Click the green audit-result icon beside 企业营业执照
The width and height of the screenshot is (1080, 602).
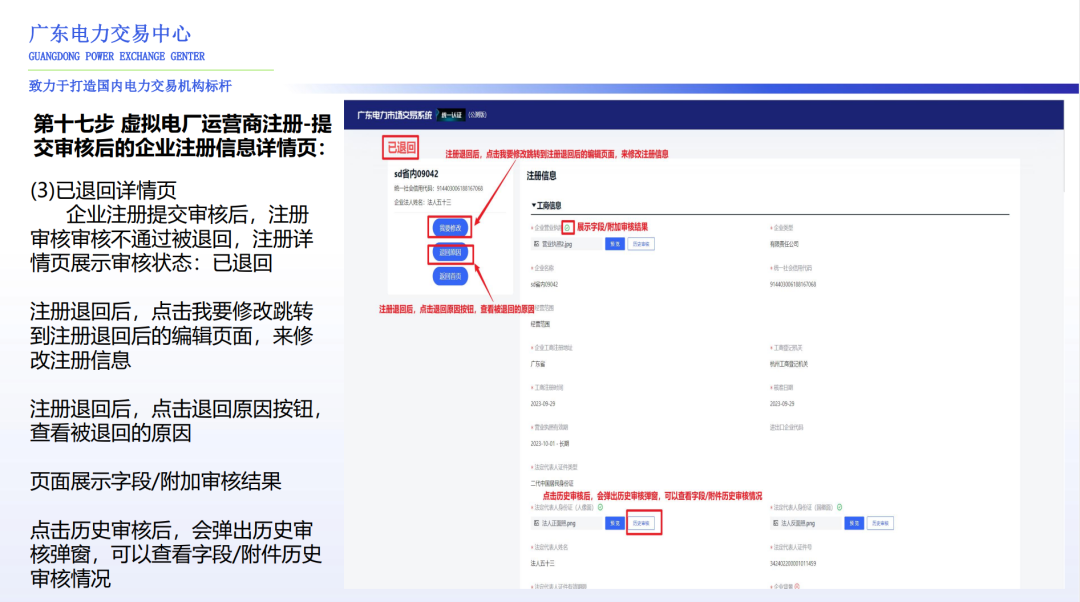[x=567, y=227]
